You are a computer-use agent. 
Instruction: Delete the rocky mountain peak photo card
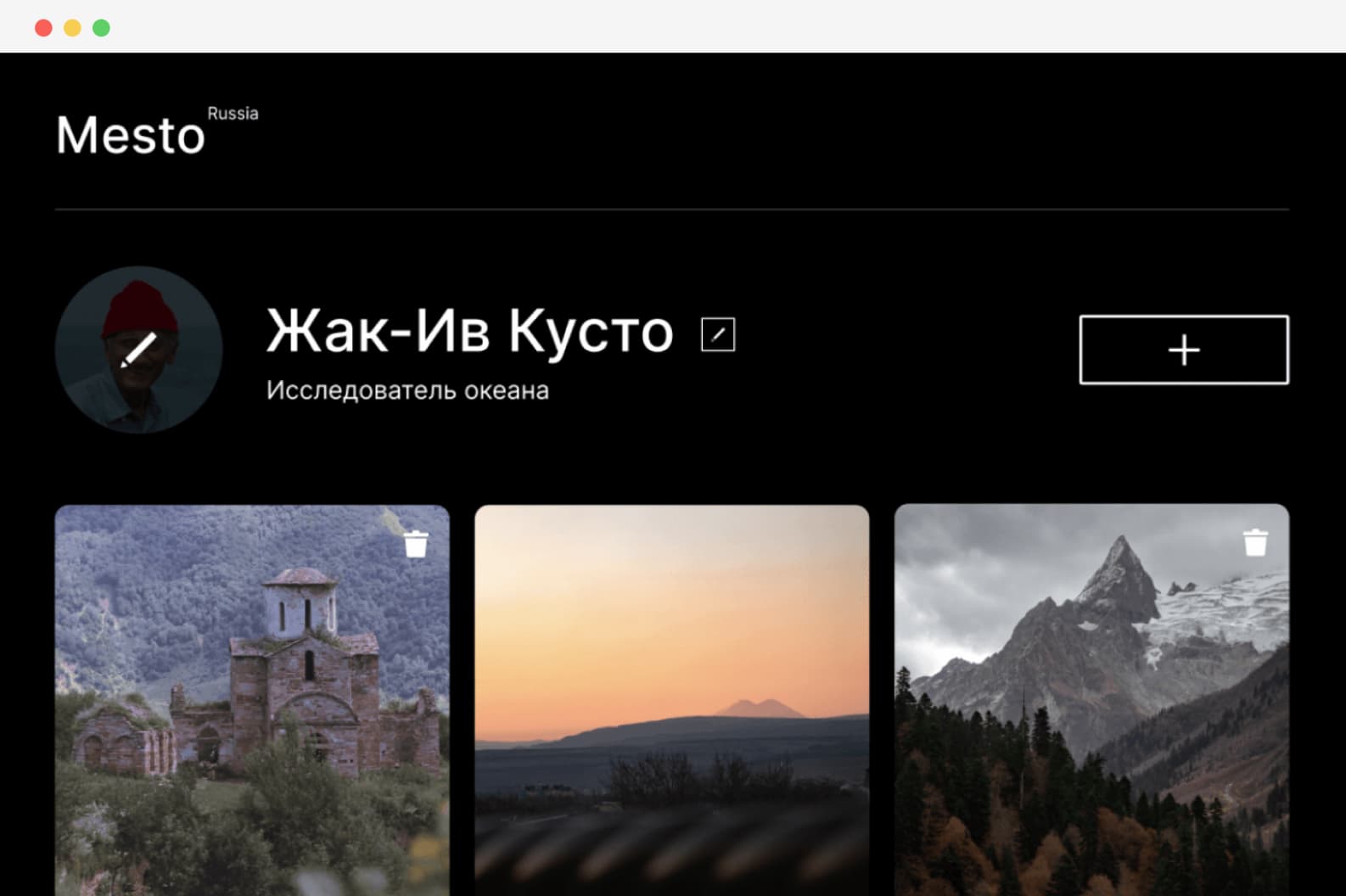click(x=1255, y=543)
